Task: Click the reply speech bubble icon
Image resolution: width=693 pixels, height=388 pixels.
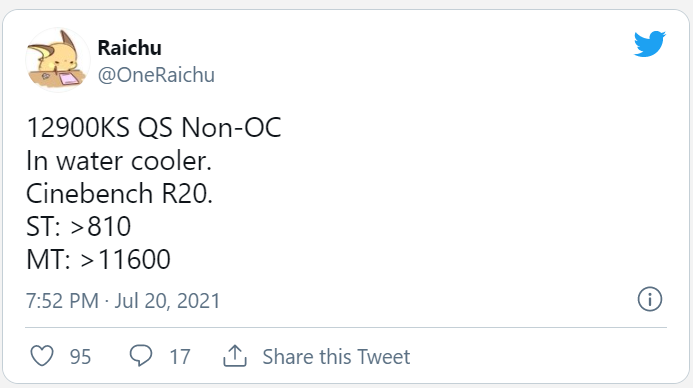Action: click(x=141, y=356)
